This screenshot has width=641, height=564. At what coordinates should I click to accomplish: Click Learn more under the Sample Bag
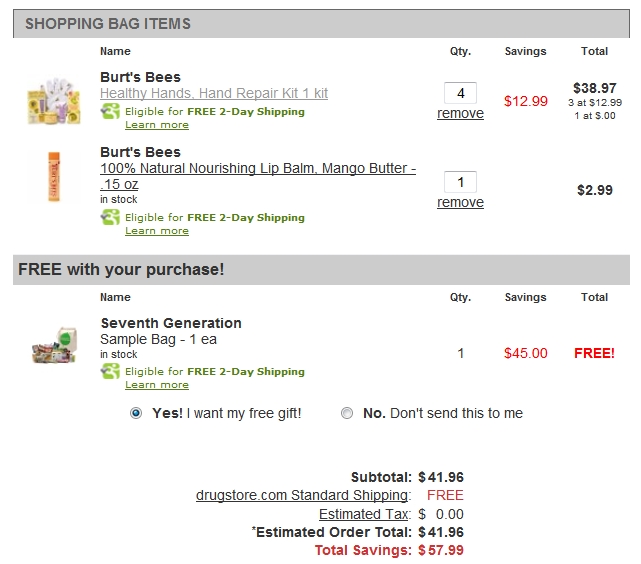[x=157, y=385]
